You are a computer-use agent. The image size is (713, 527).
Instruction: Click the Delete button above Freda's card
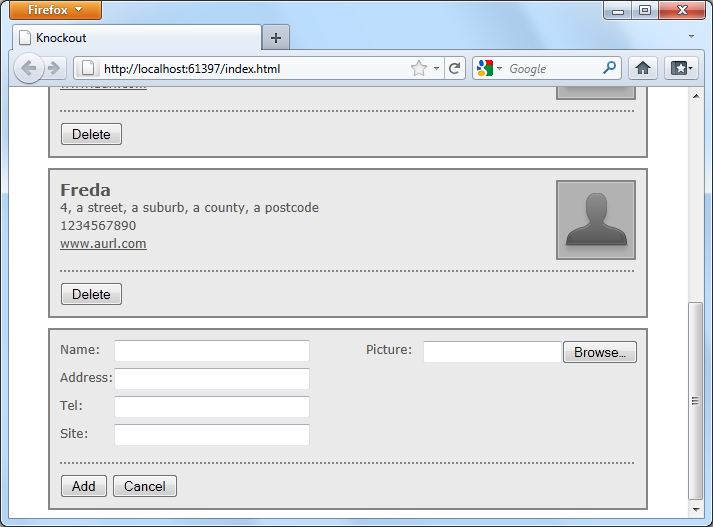click(91, 134)
